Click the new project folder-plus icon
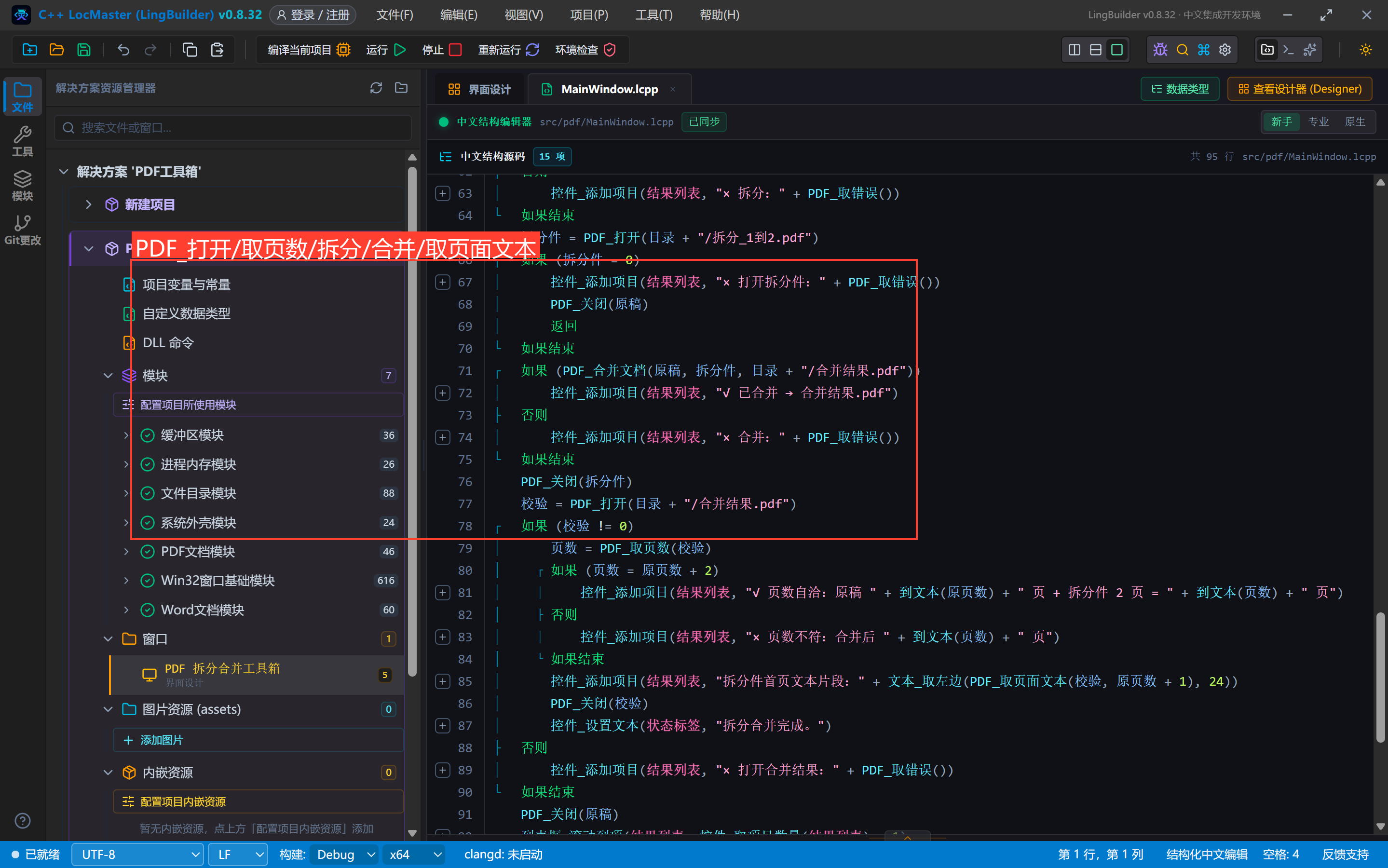Viewport: 1388px width, 868px height. [x=30, y=50]
